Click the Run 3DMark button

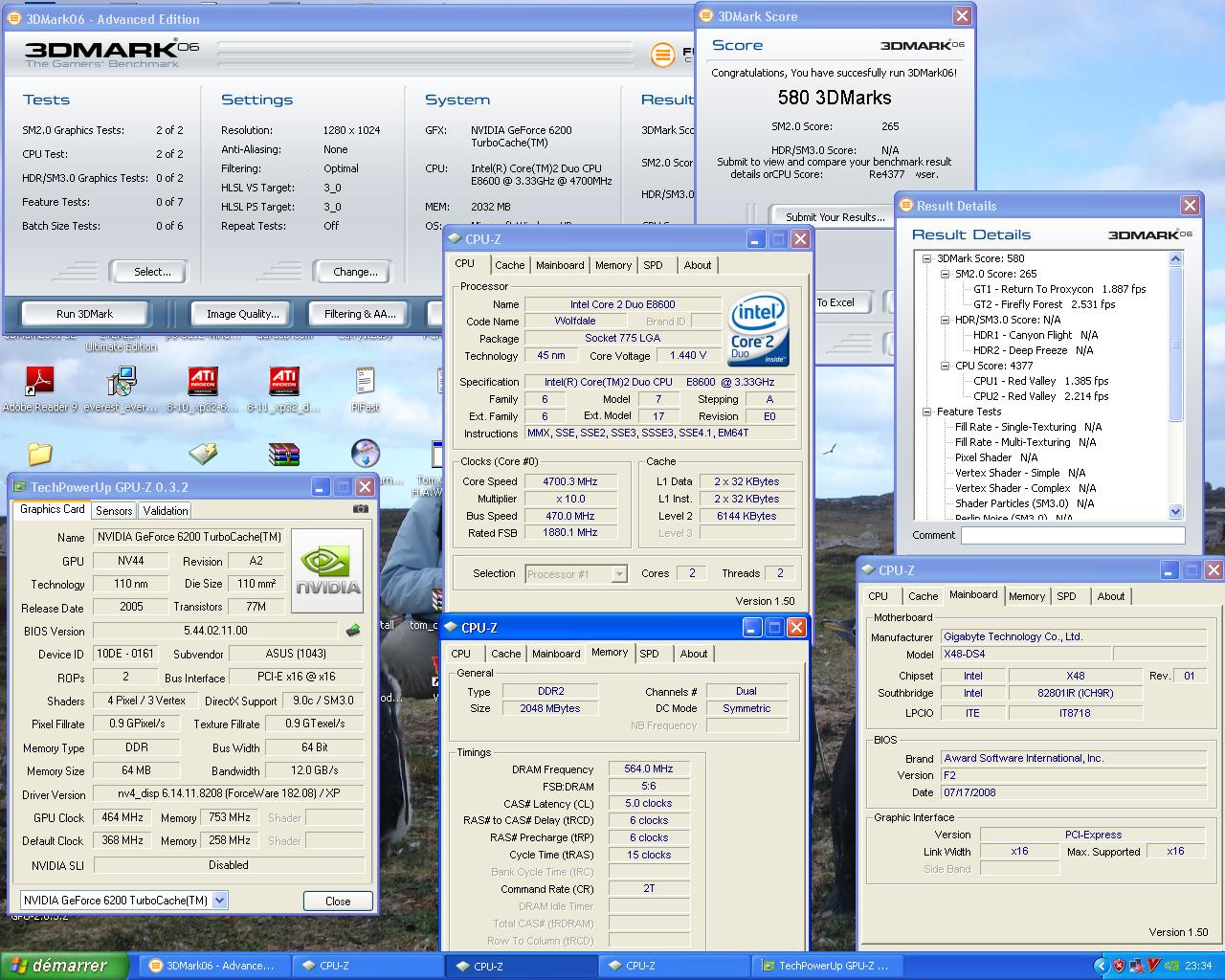tap(85, 314)
